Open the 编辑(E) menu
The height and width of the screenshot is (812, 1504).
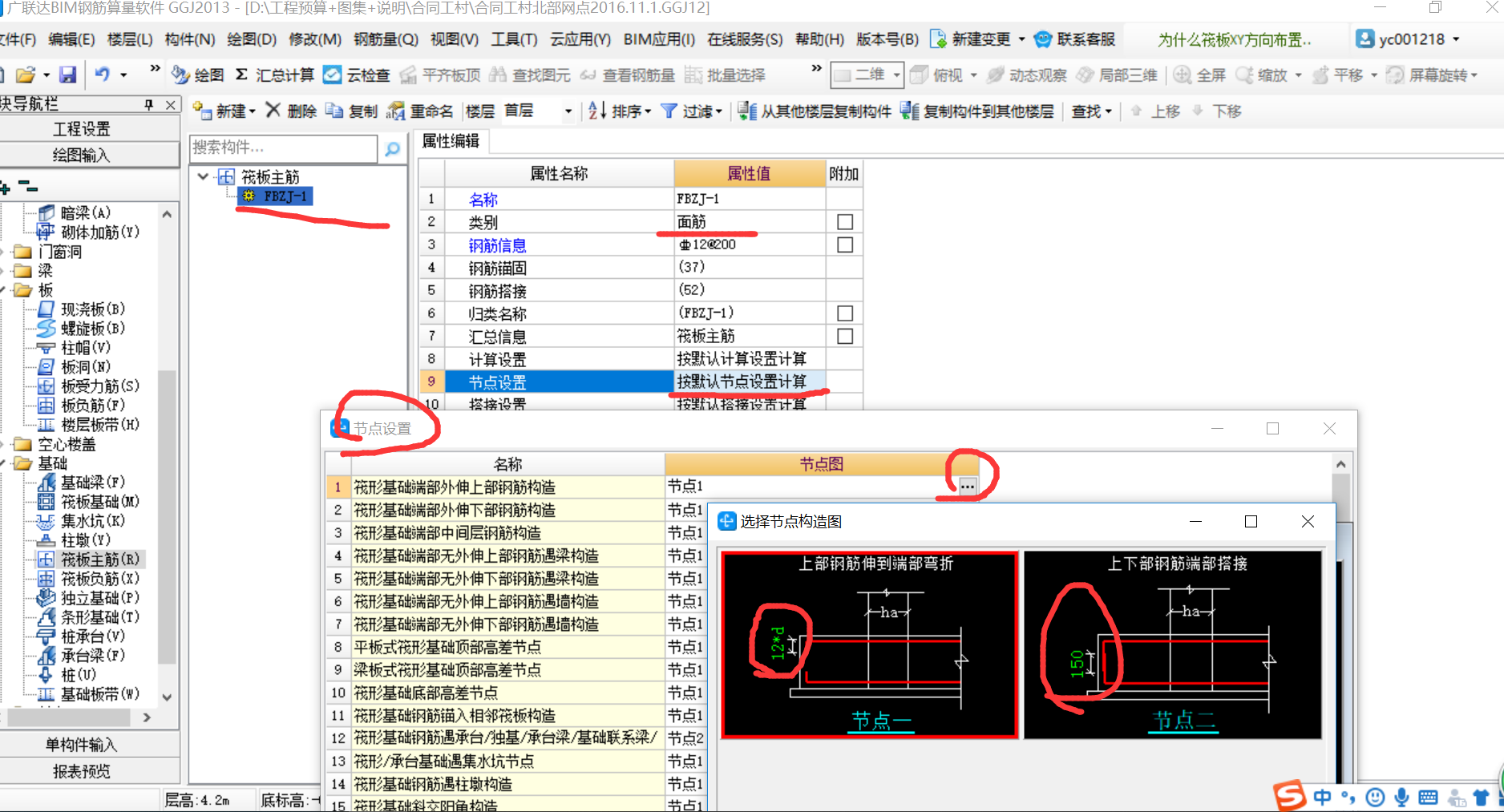pos(71,38)
